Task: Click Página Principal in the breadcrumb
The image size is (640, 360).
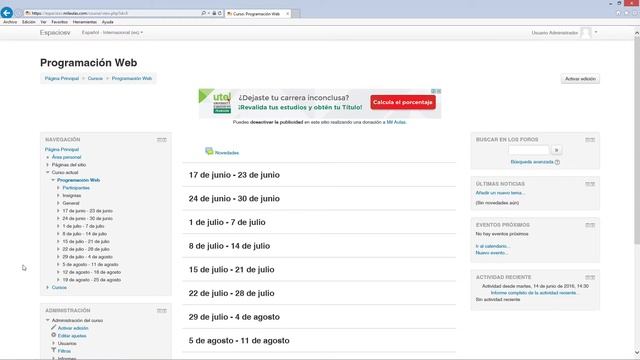Action: coord(62,78)
